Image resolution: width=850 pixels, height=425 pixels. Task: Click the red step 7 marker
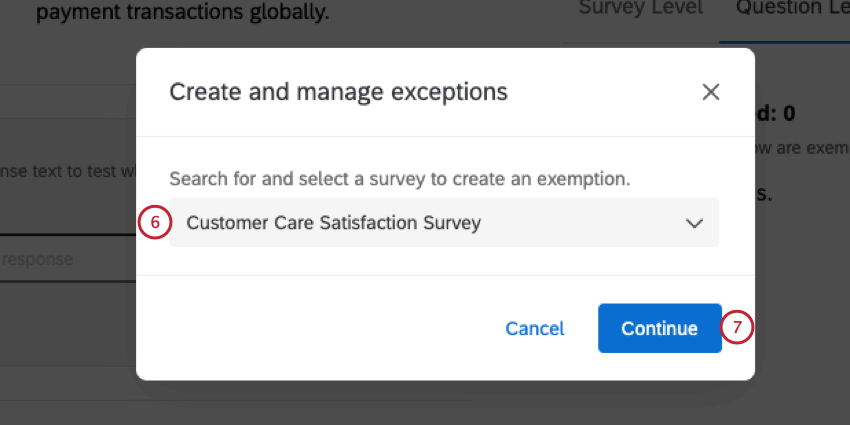[736, 327]
